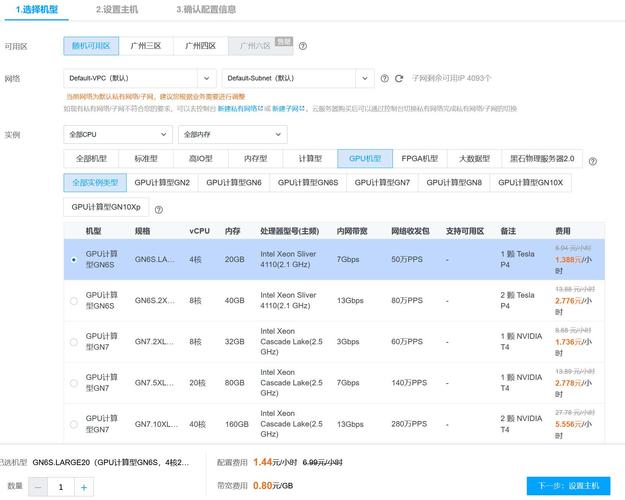This screenshot has width=625, height=500.
Task: Click the 1.388元/小时 price cell
Action: (573, 265)
